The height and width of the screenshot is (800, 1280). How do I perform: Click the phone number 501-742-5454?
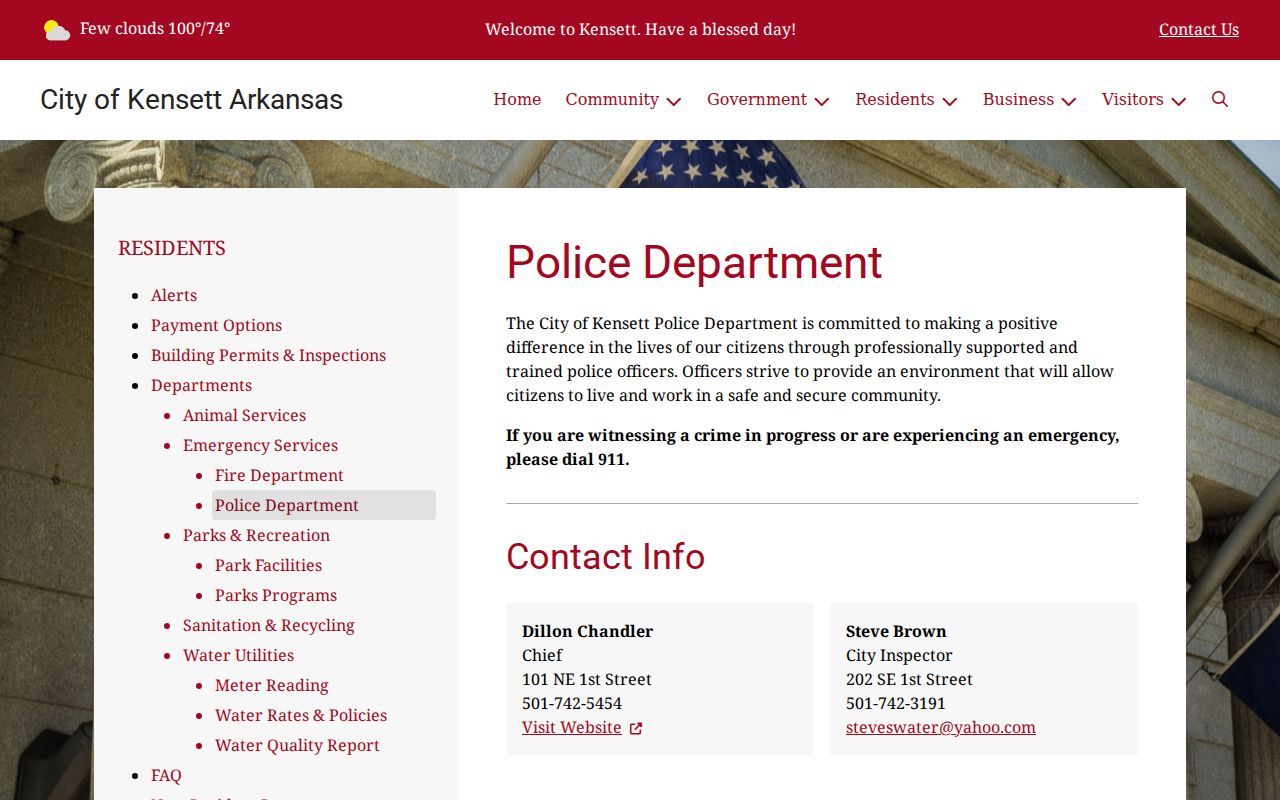[572, 703]
